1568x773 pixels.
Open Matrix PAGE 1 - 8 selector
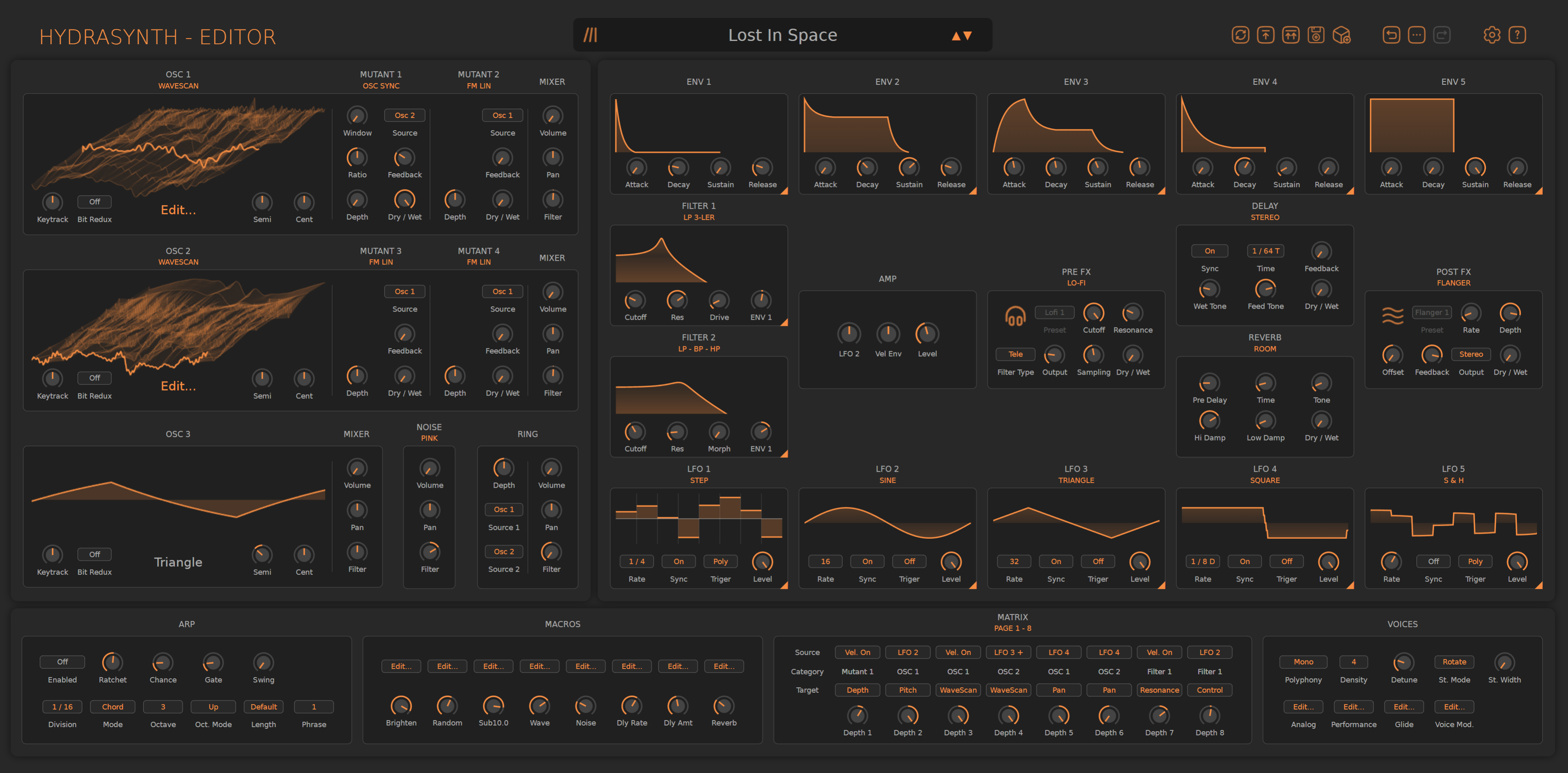click(1012, 628)
